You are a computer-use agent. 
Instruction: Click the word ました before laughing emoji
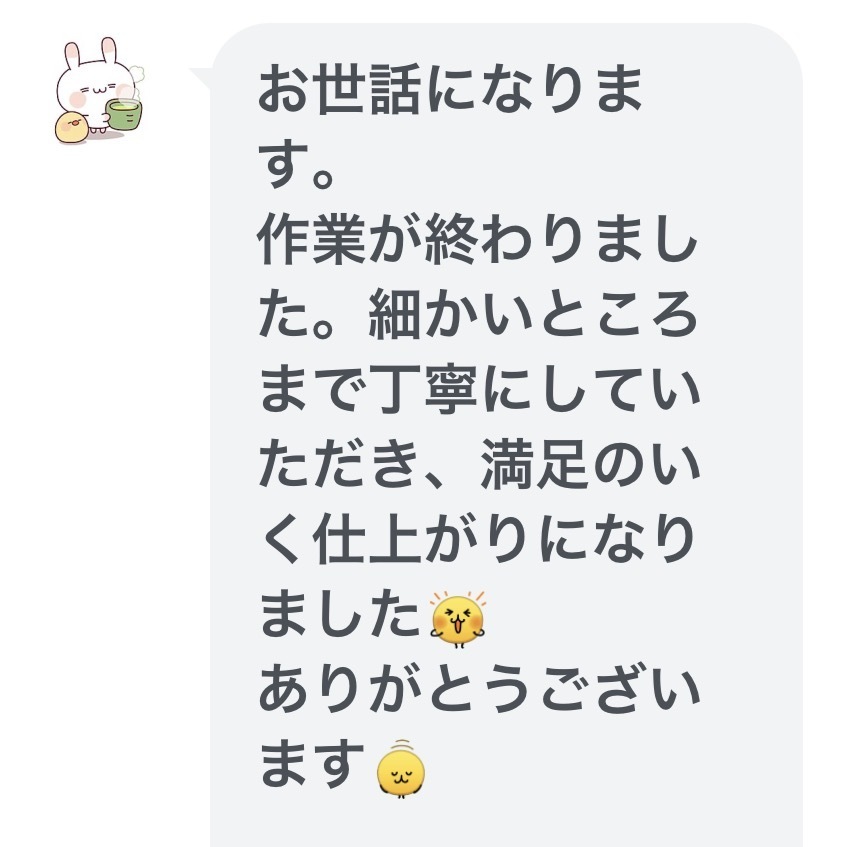pyautogui.click(x=340, y=615)
